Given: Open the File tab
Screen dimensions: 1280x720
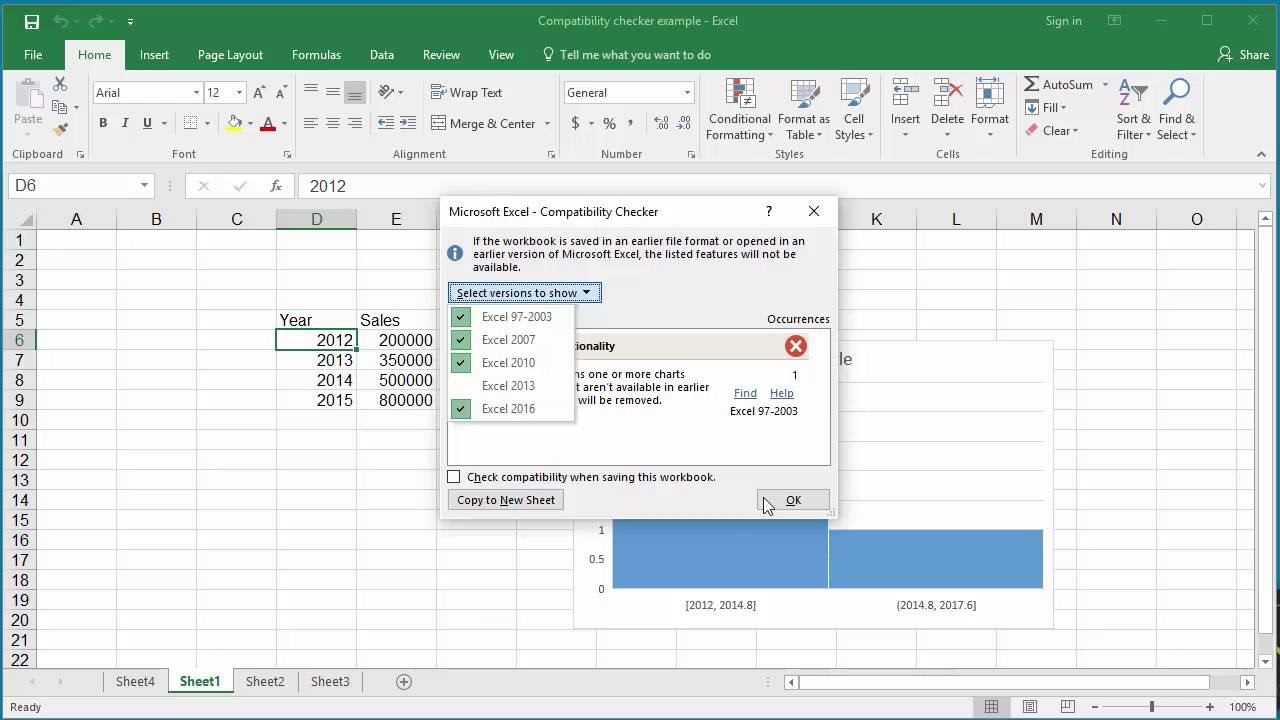Looking at the screenshot, I should (x=33, y=55).
